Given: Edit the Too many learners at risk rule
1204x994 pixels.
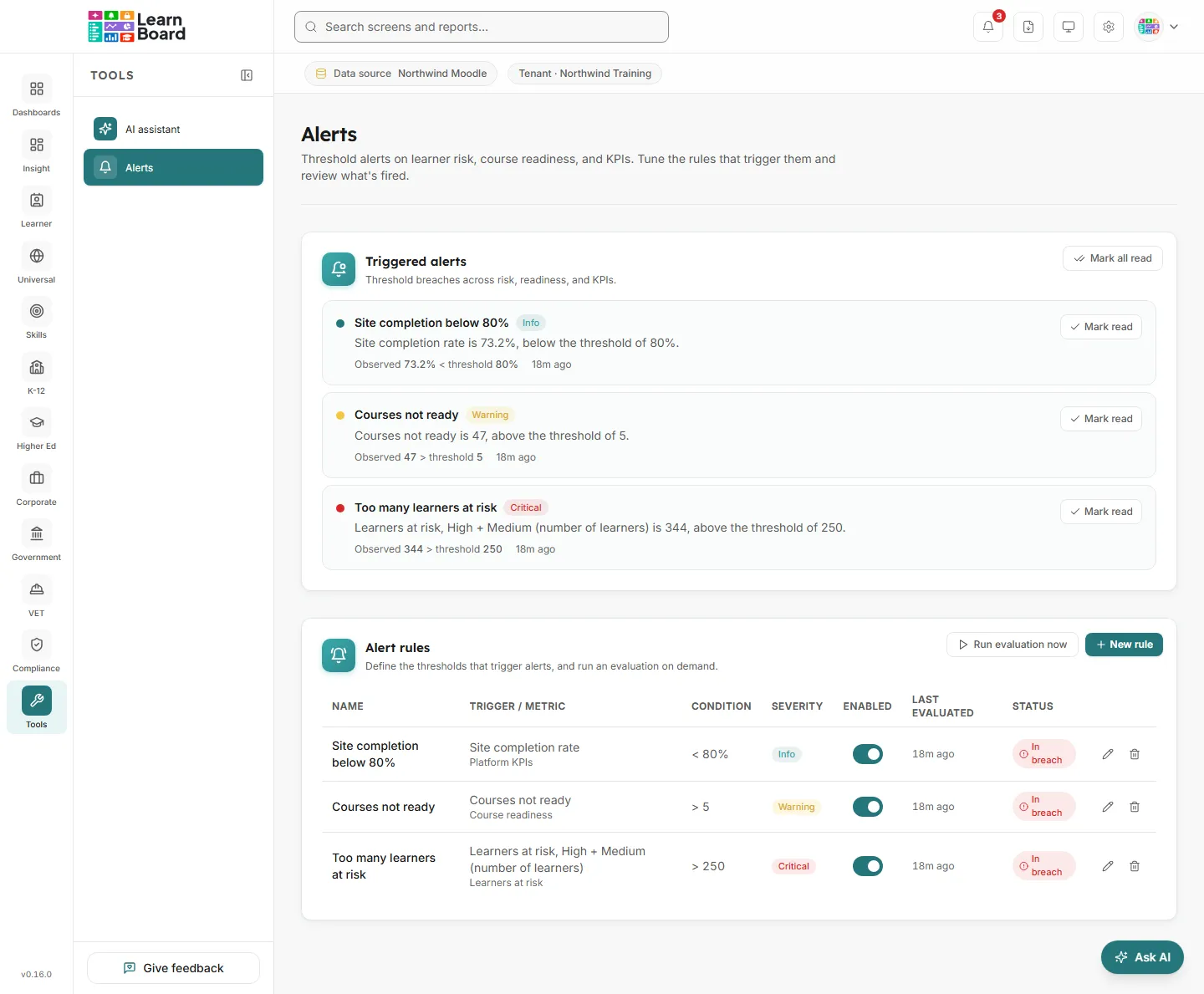Looking at the screenshot, I should pyautogui.click(x=1108, y=866).
